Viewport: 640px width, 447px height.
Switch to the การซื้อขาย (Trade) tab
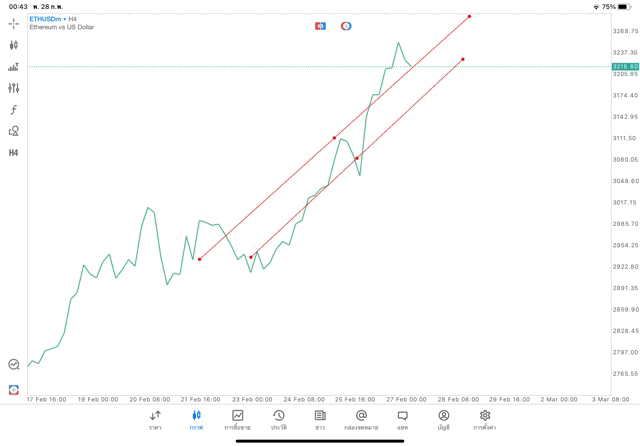[238, 420]
